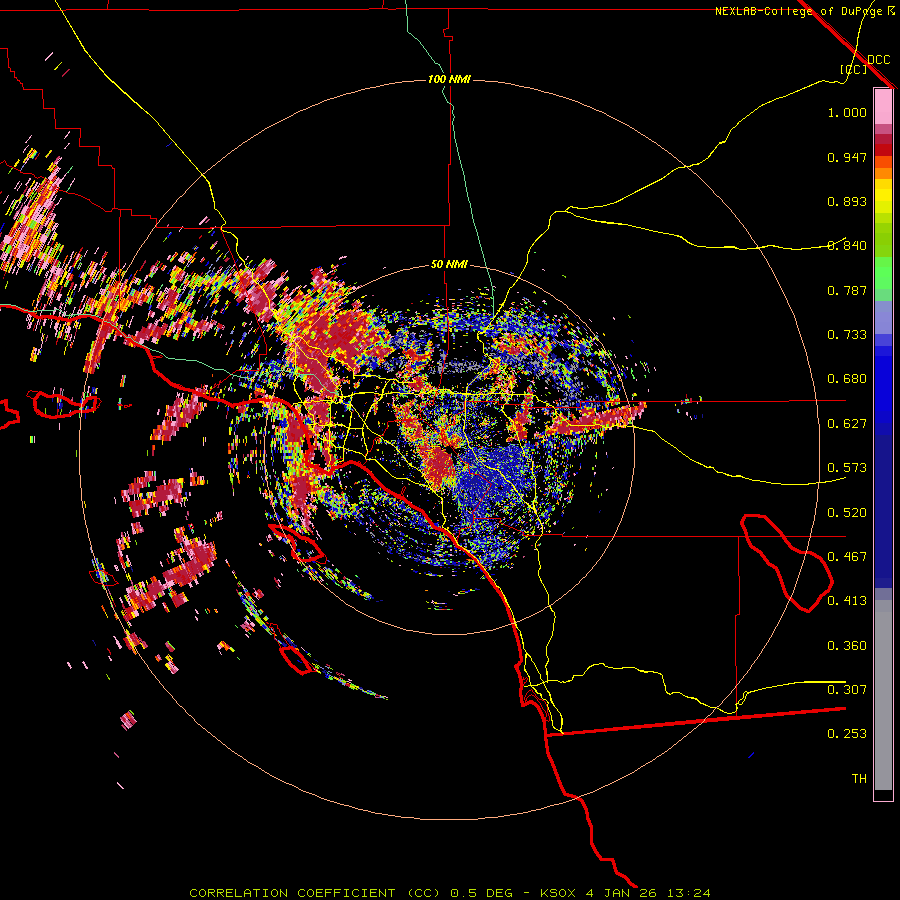Viewport: 900px width, 900px height.
Task: Select the 0.787 color scale label
Action: point(847,290)
